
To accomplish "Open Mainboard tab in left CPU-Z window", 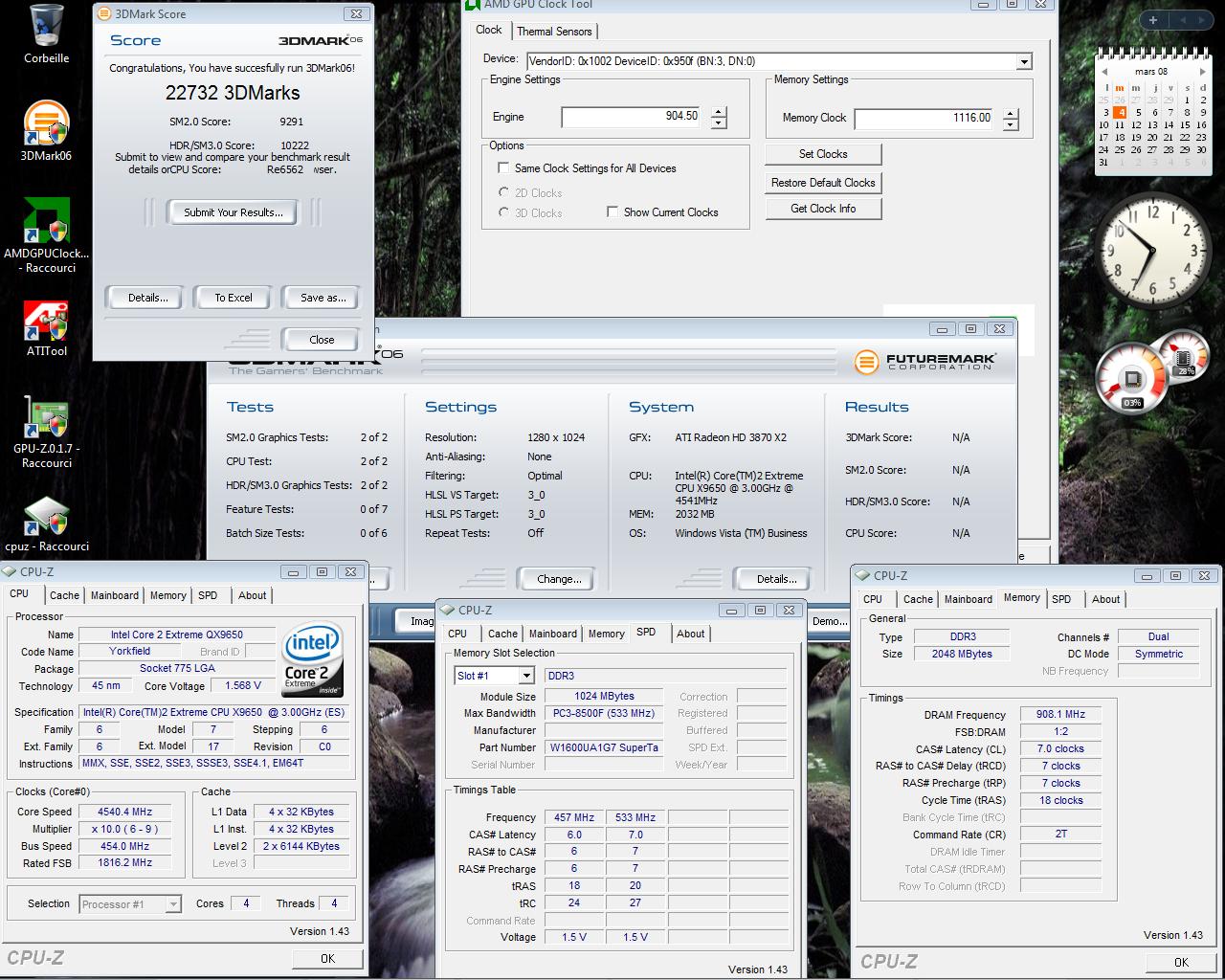I will click(x=115, y=595).
